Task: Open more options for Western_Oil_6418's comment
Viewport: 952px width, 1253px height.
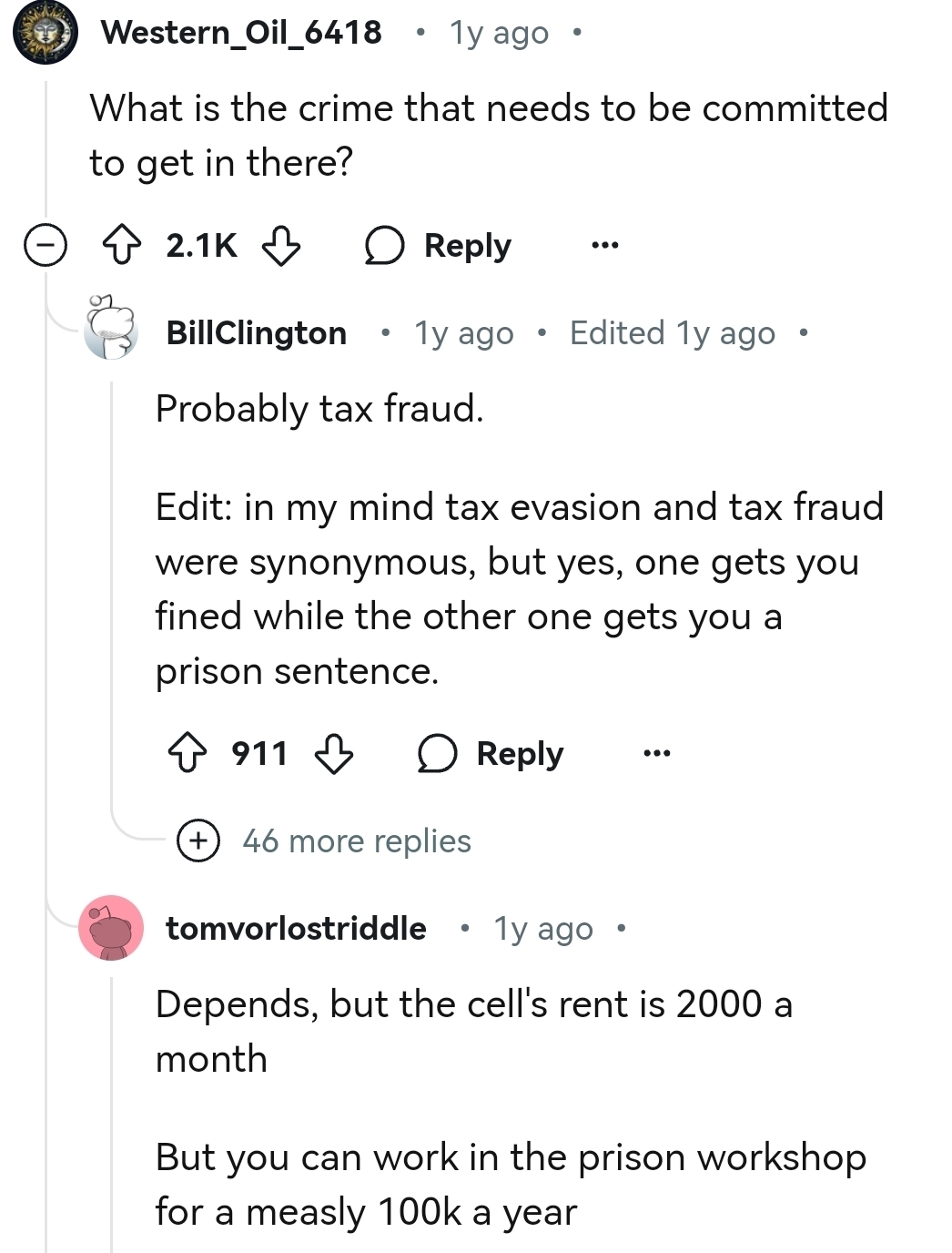Action: click(604, 246)
